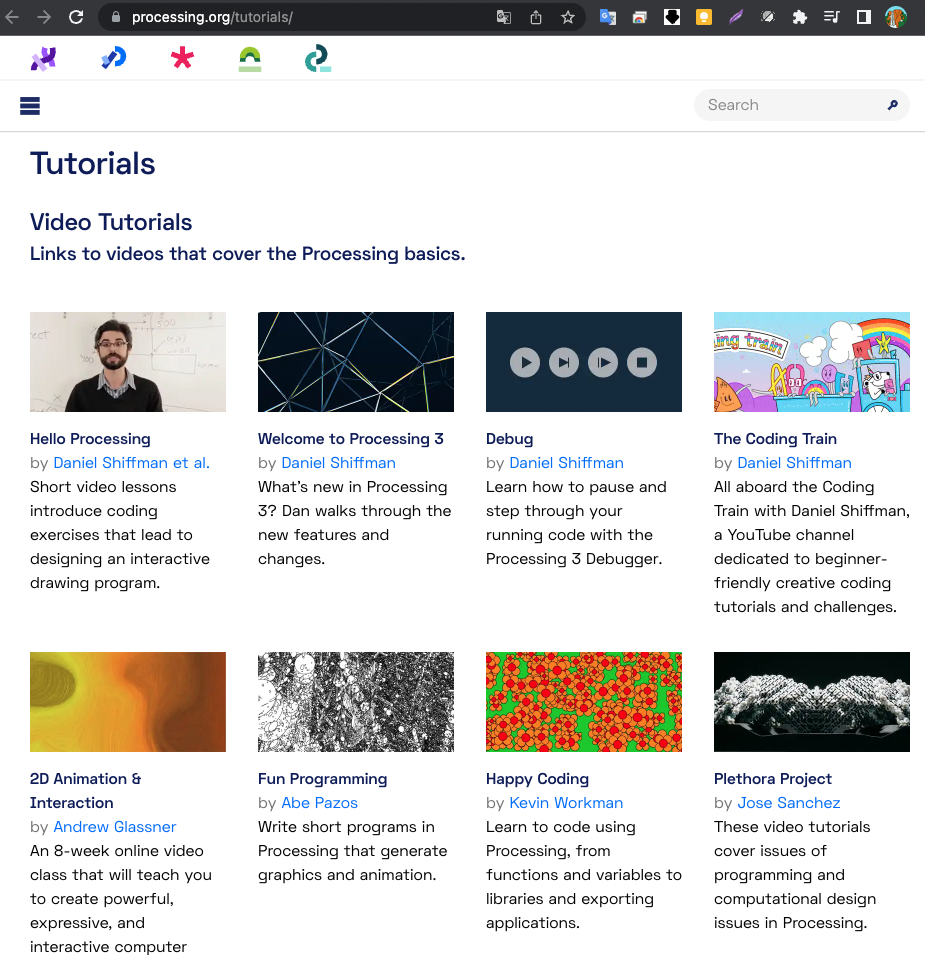
Task: Click the pink asterisk p5.js logo
Action: pyautogui.click(x=182, y=58)
